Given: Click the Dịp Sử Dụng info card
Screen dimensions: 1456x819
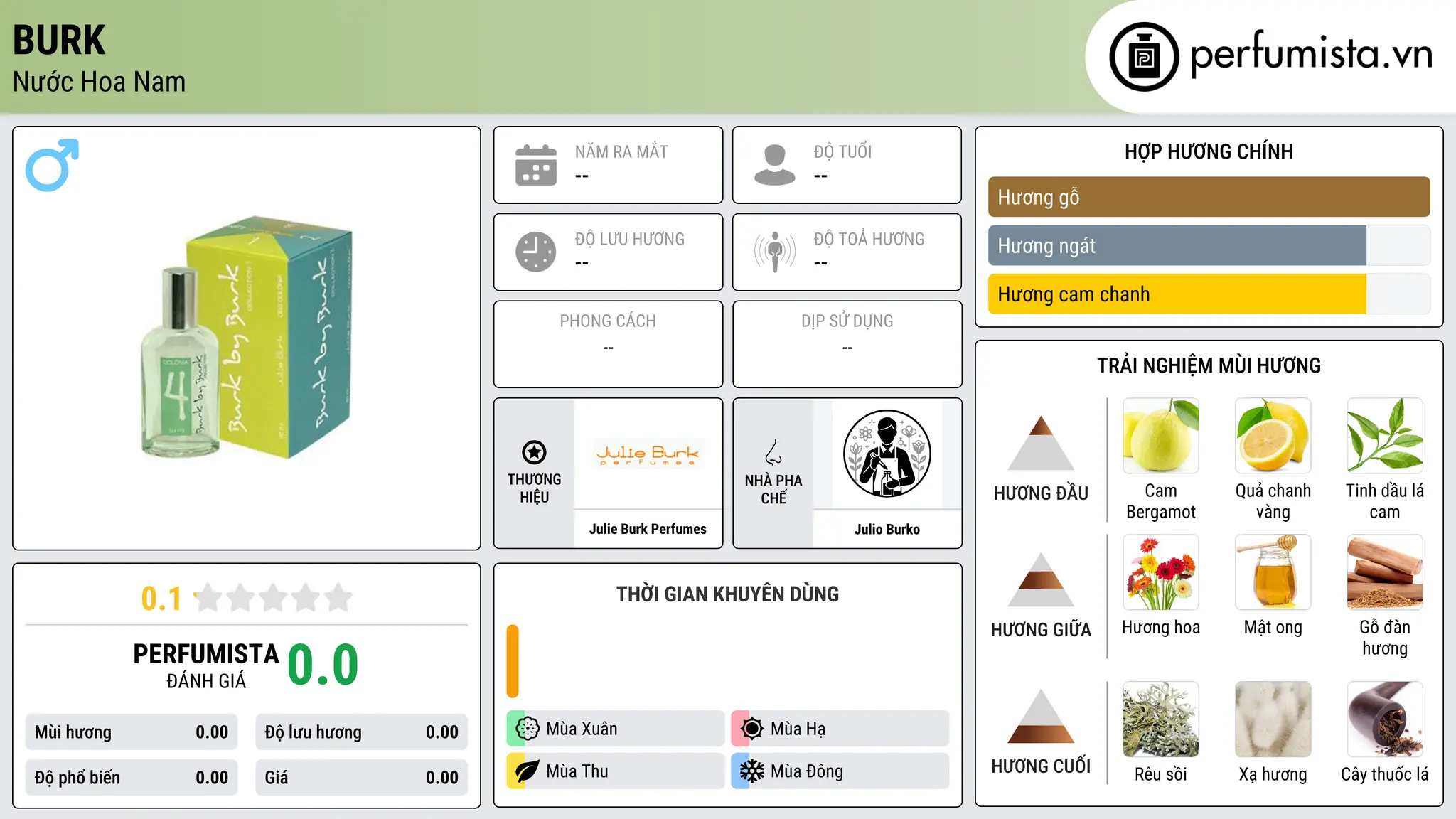Looking at the screenshot, I should 847,344.
